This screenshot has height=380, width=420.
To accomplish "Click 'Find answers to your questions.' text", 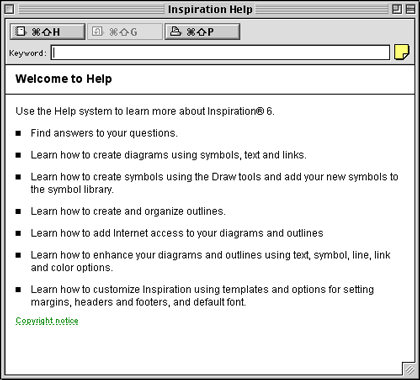I will (104, 133).
